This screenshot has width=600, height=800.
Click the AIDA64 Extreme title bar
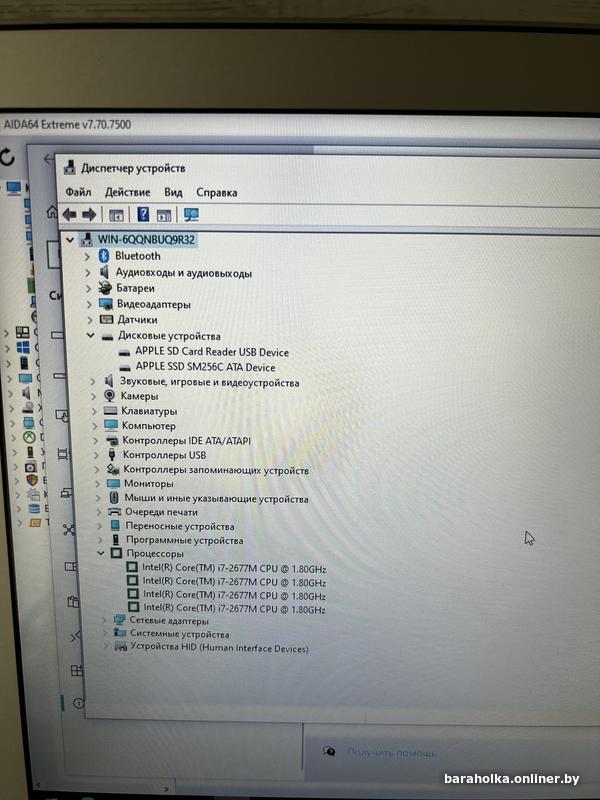coord(300,124)
